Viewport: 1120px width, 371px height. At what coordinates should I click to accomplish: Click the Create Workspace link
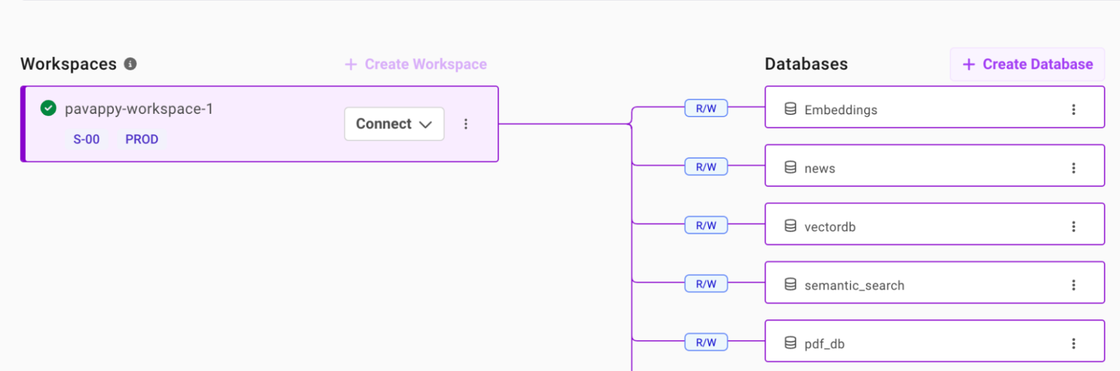[x=416, y=64]
